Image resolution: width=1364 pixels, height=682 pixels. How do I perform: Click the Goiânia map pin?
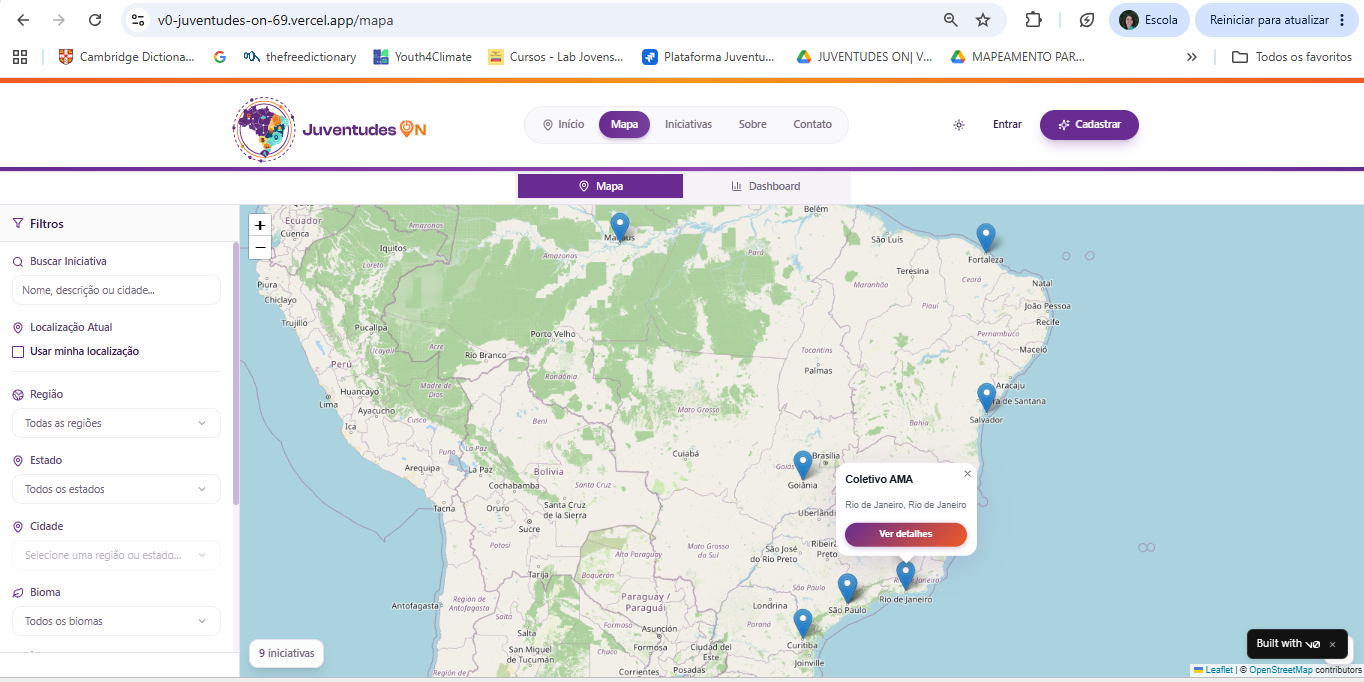(803, 465)
